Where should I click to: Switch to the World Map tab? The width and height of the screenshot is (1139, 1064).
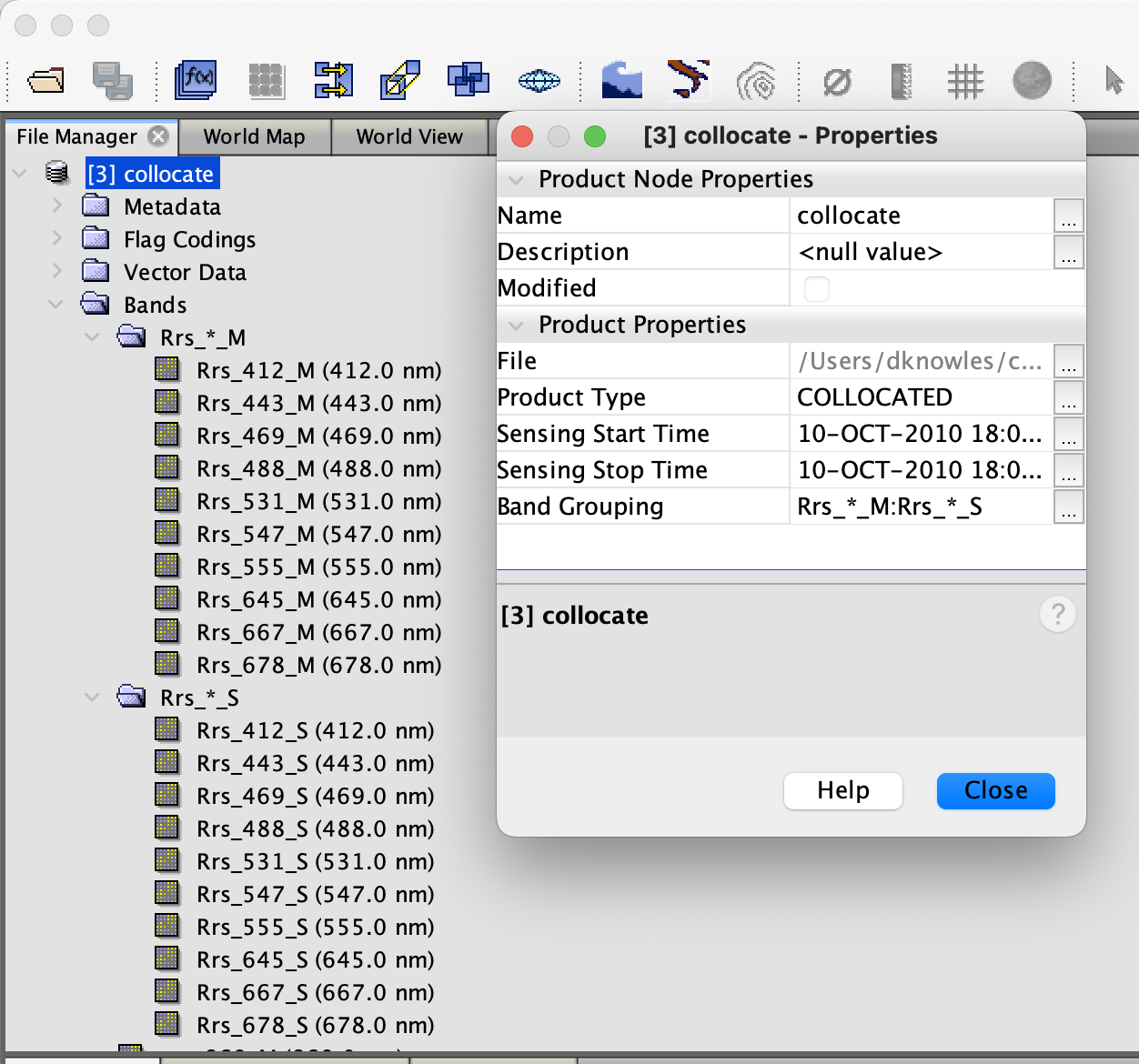(254, 137)
